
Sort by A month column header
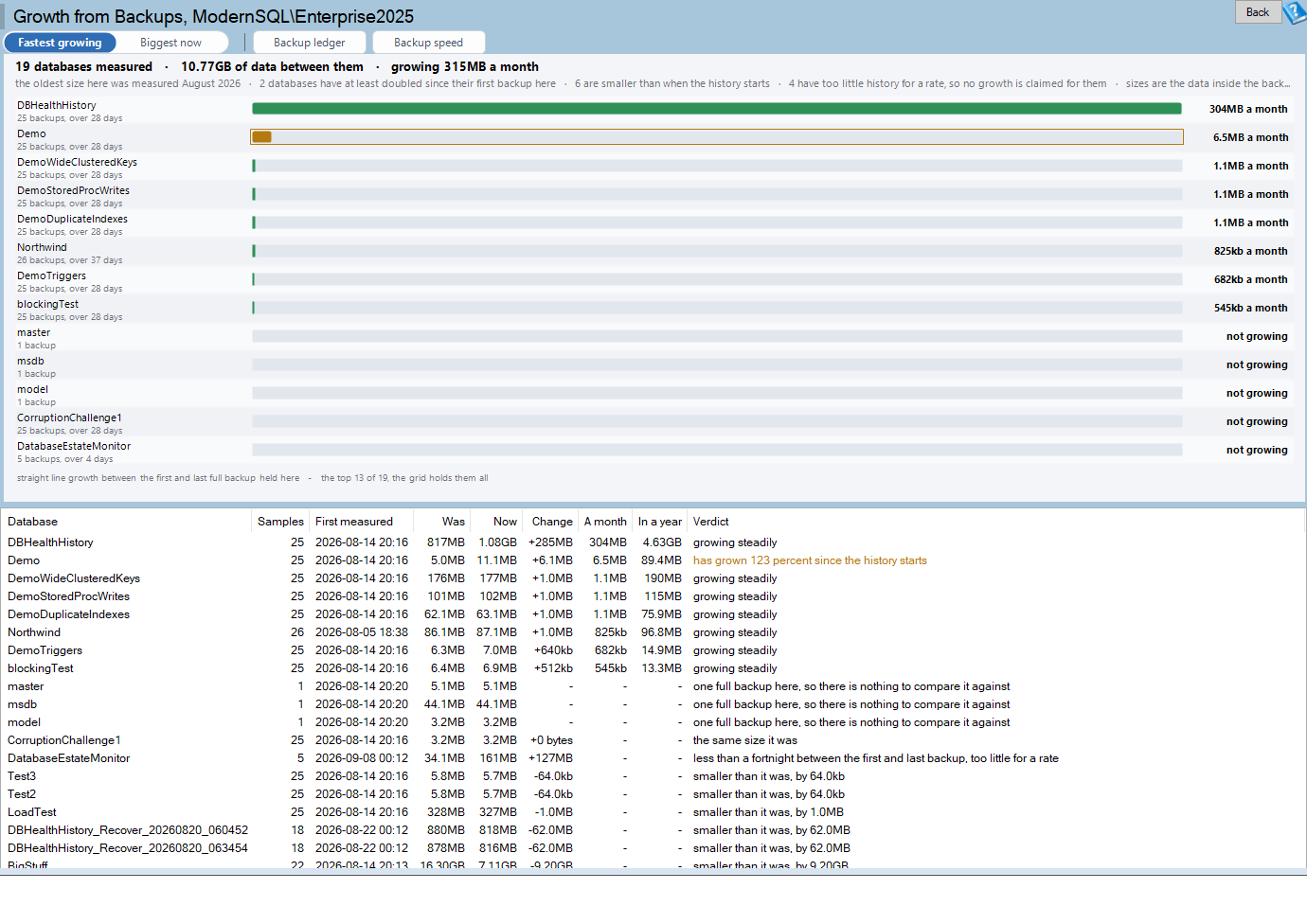605,522
